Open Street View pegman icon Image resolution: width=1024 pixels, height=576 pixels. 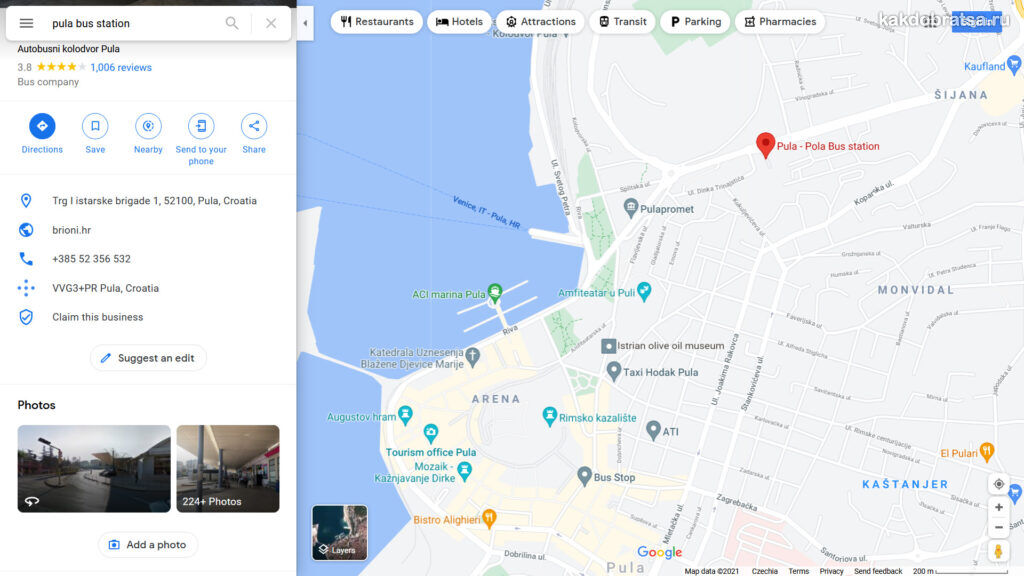click(999, 551)
